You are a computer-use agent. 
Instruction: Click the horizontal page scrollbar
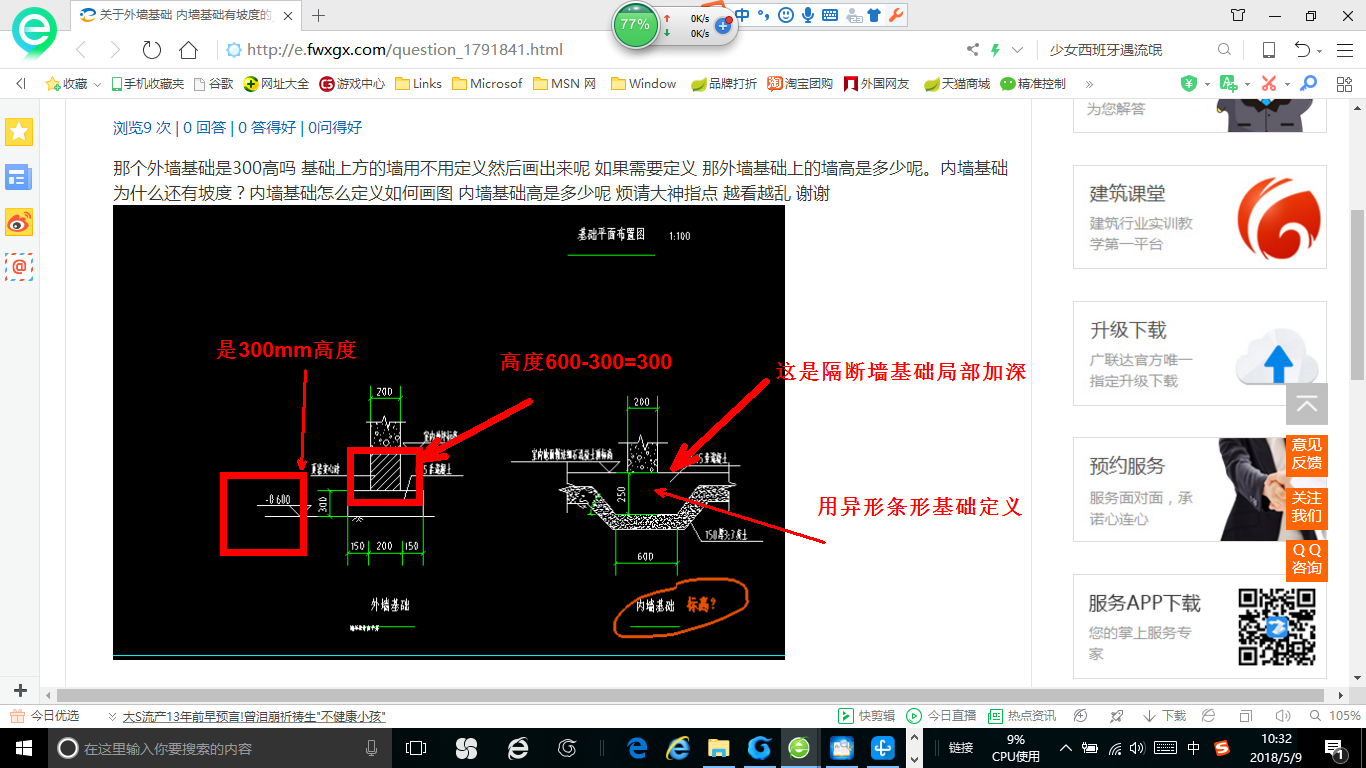point(690,695)
